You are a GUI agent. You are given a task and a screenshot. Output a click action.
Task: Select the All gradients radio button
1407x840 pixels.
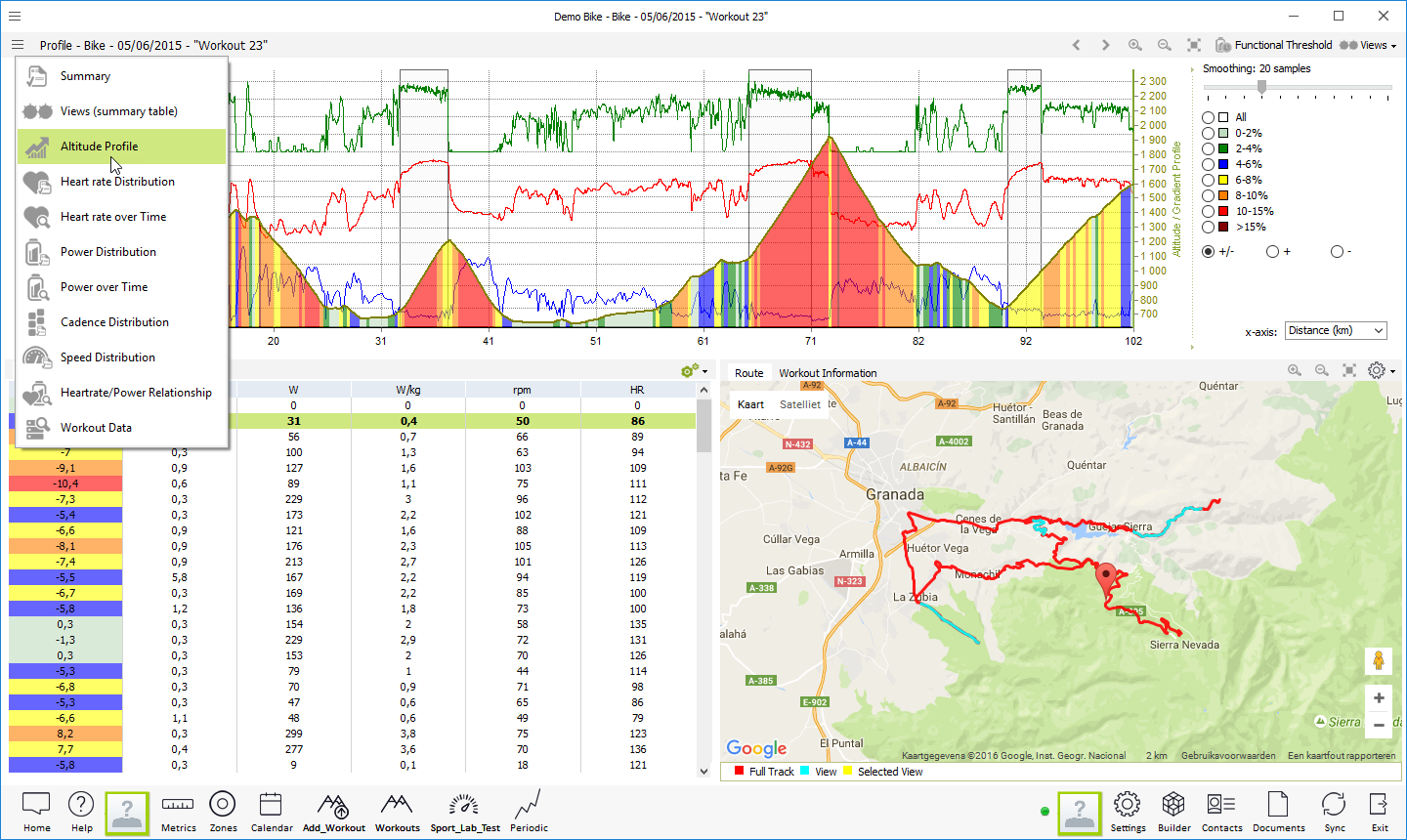1209,117
